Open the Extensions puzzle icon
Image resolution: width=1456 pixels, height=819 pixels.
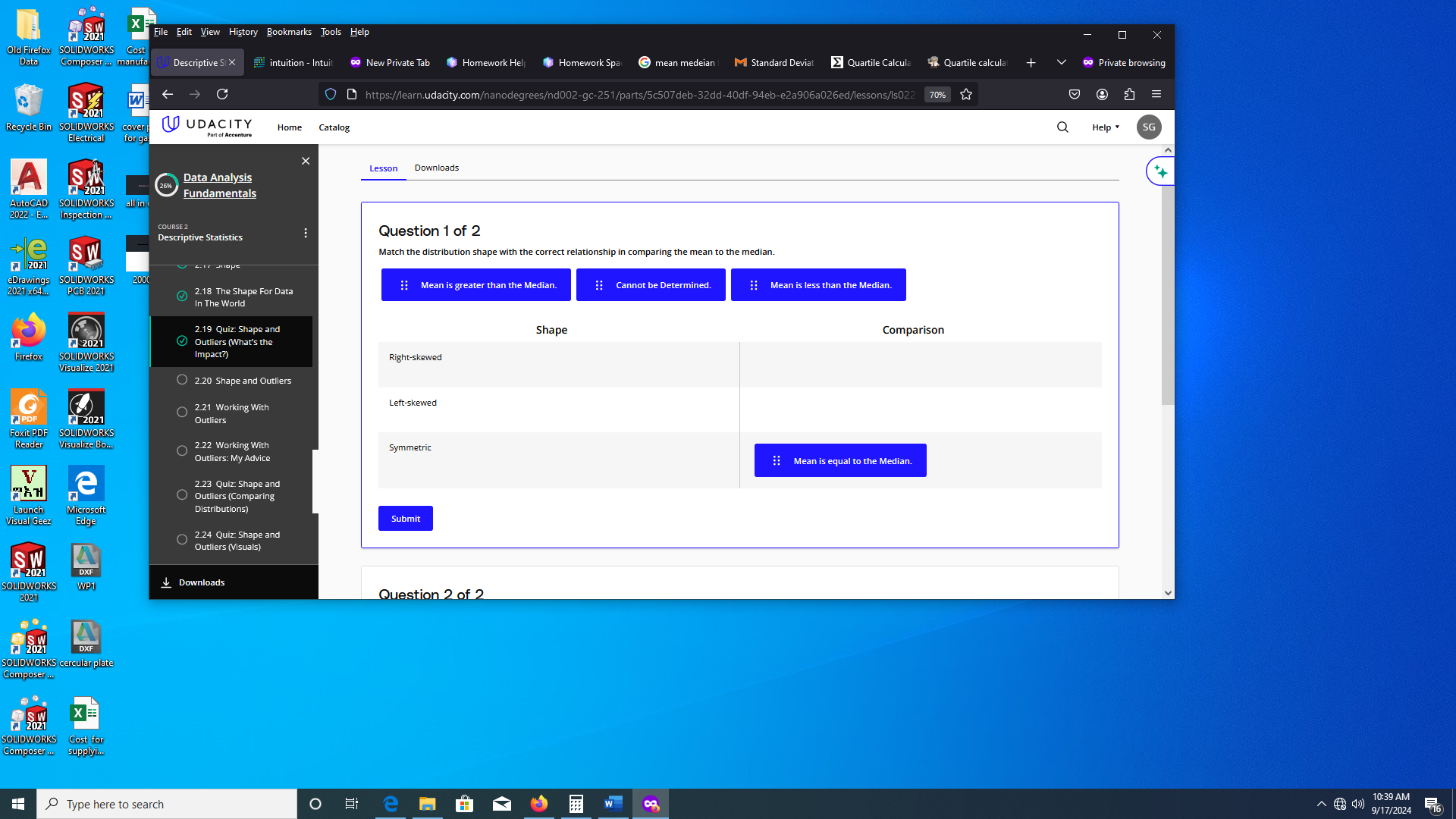1129,94
